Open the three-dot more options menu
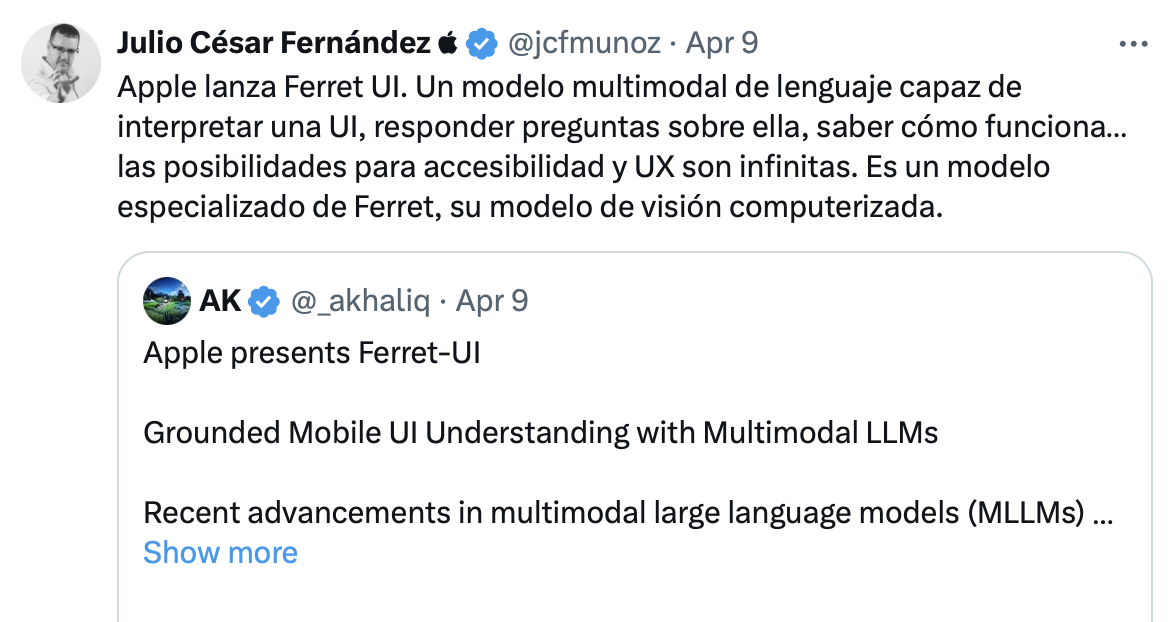The height and width of the screenshot is (622, 1176). point(1132,44)
